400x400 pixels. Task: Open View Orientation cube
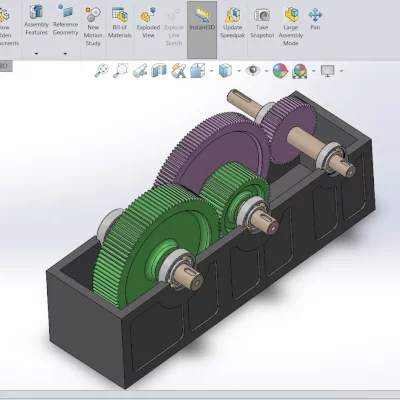click(x=197, y=71)
